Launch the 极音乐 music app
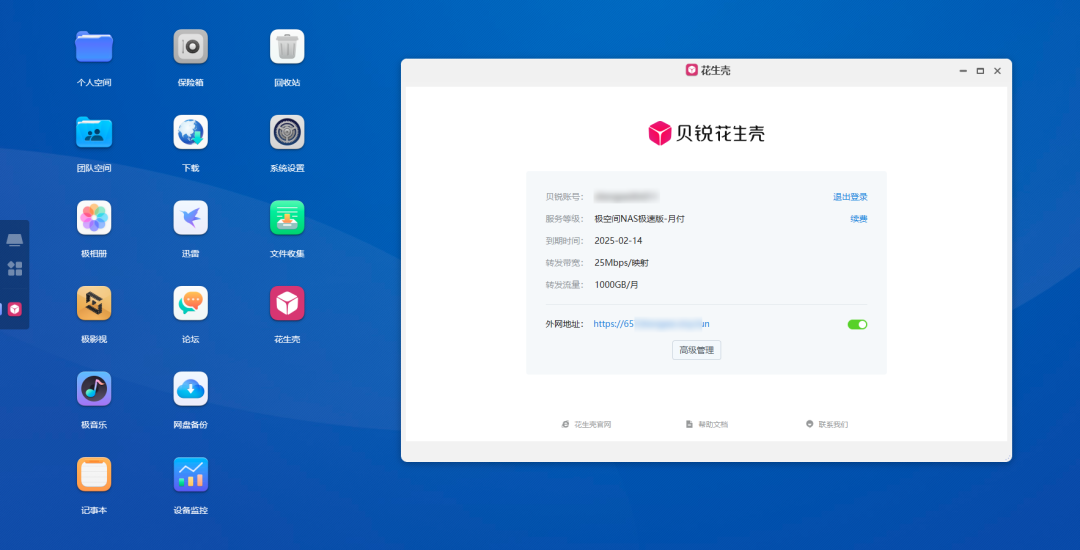The image size is (1080, 550). [94, 388]
